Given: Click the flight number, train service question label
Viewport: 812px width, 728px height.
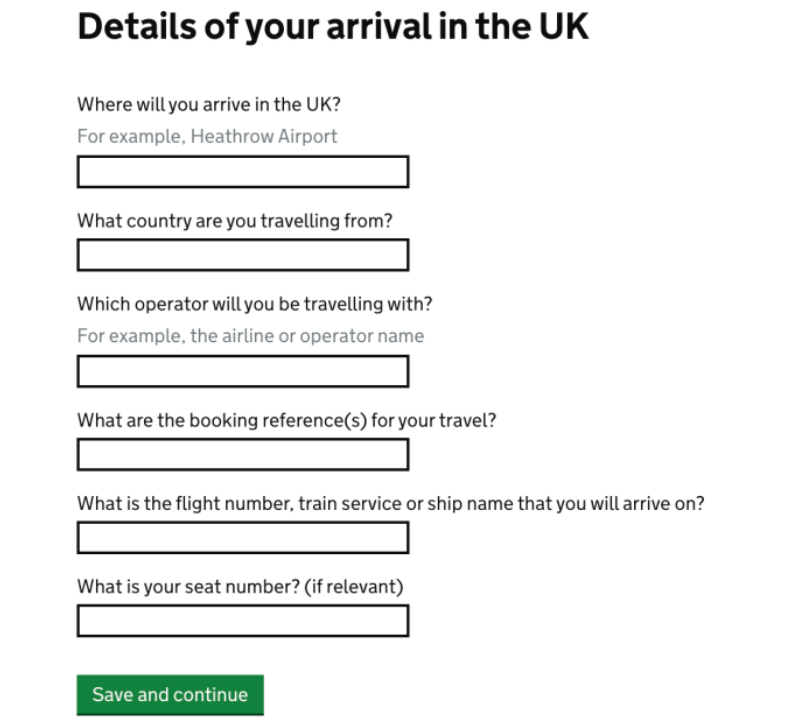Looking at the screenshot, I should tap(390, 503).
